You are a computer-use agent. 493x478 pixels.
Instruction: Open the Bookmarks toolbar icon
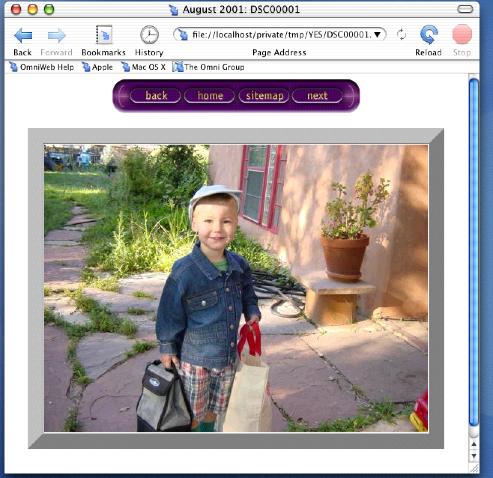point(104,35)
